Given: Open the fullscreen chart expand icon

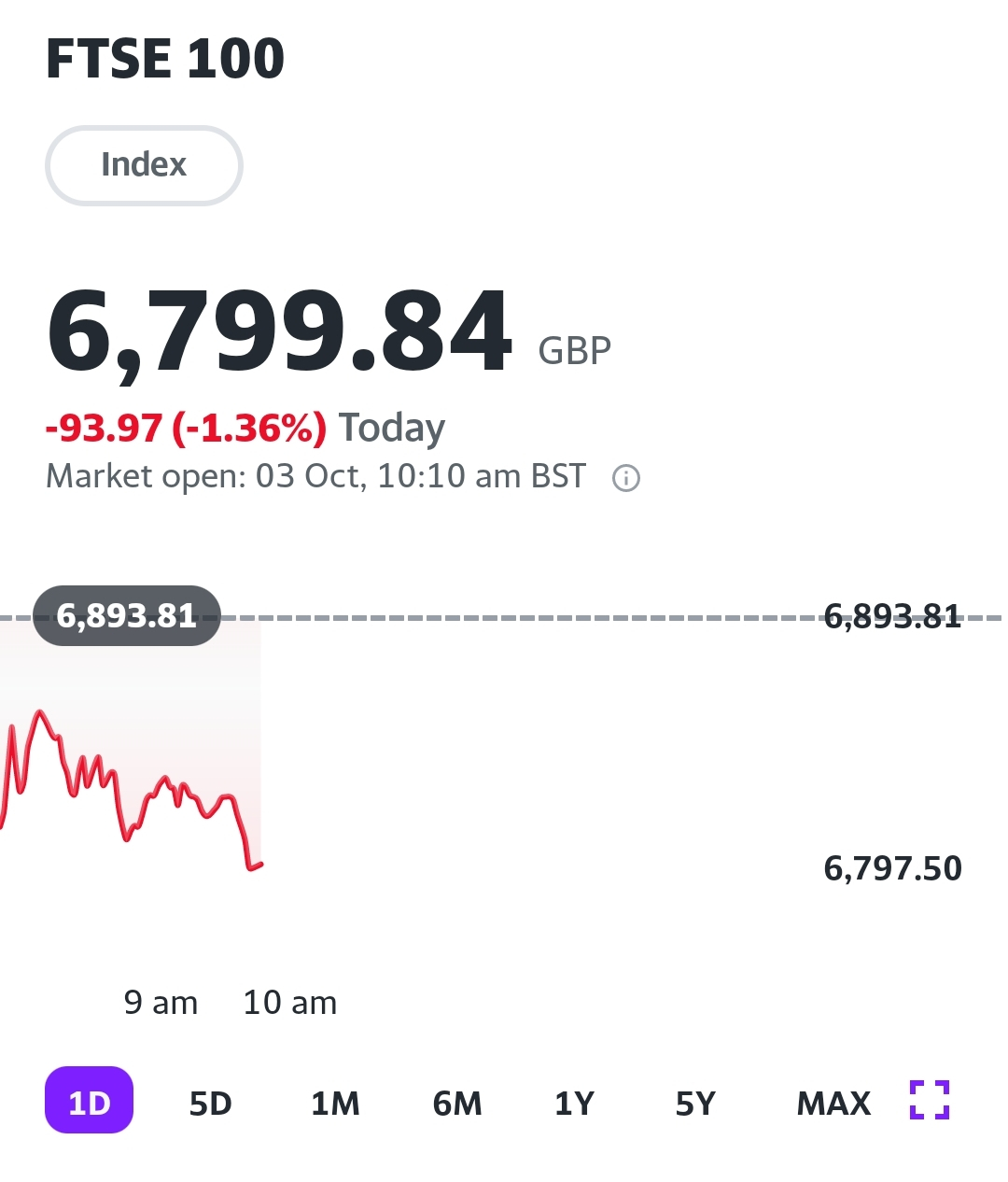Looking at the screenshot, I should click(x=930, y=1100).
